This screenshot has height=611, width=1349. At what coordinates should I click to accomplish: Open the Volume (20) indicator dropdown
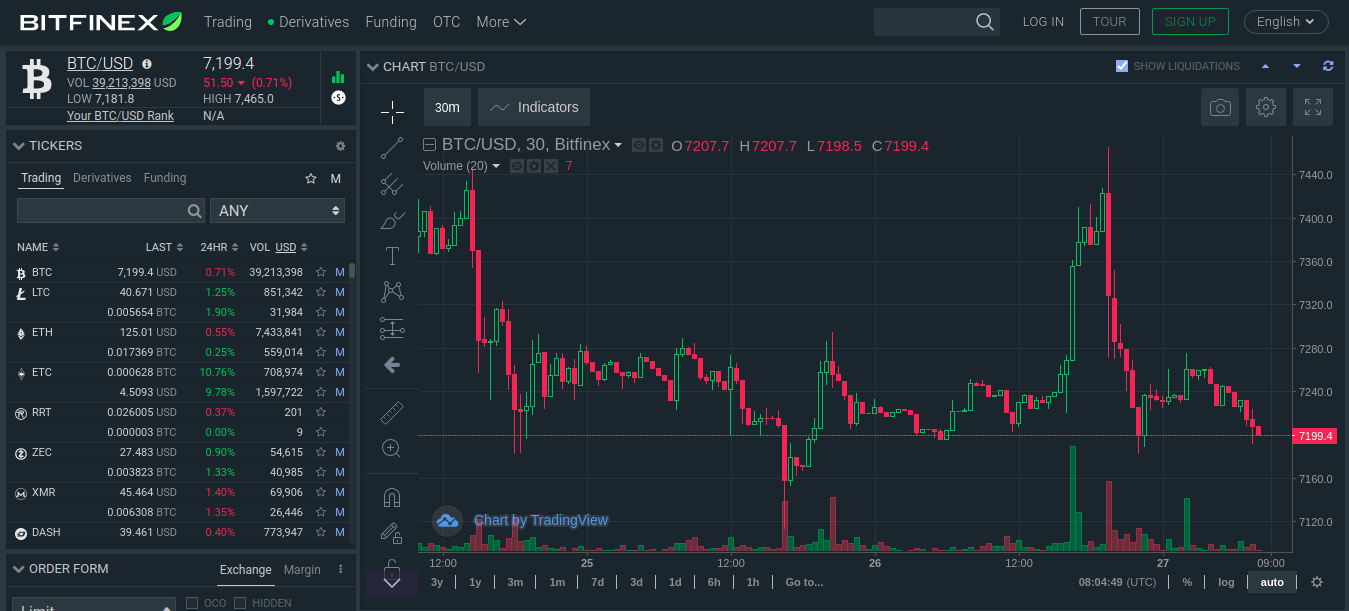[496, 166]
